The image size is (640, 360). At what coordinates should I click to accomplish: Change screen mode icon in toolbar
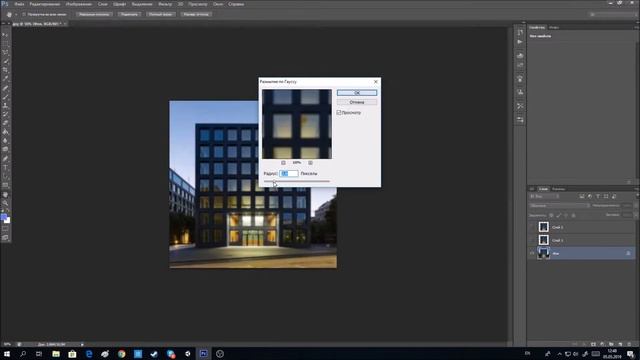click(x=5, y=238)
